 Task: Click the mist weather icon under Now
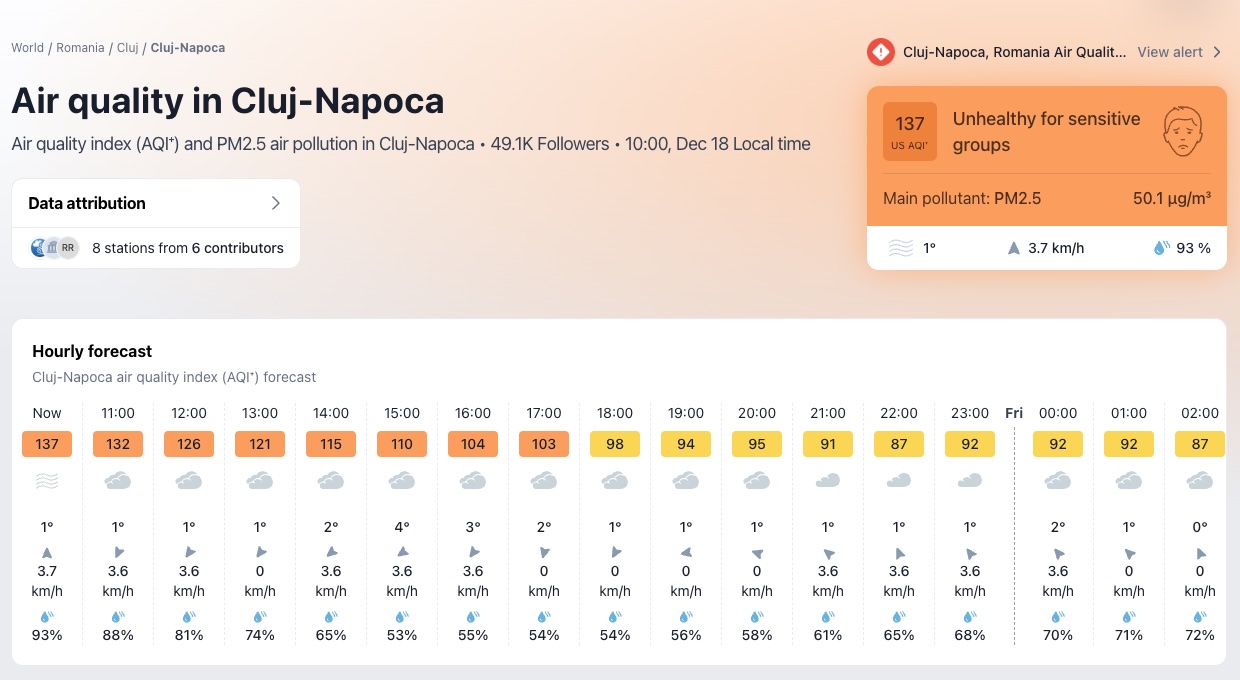point(47,481)
